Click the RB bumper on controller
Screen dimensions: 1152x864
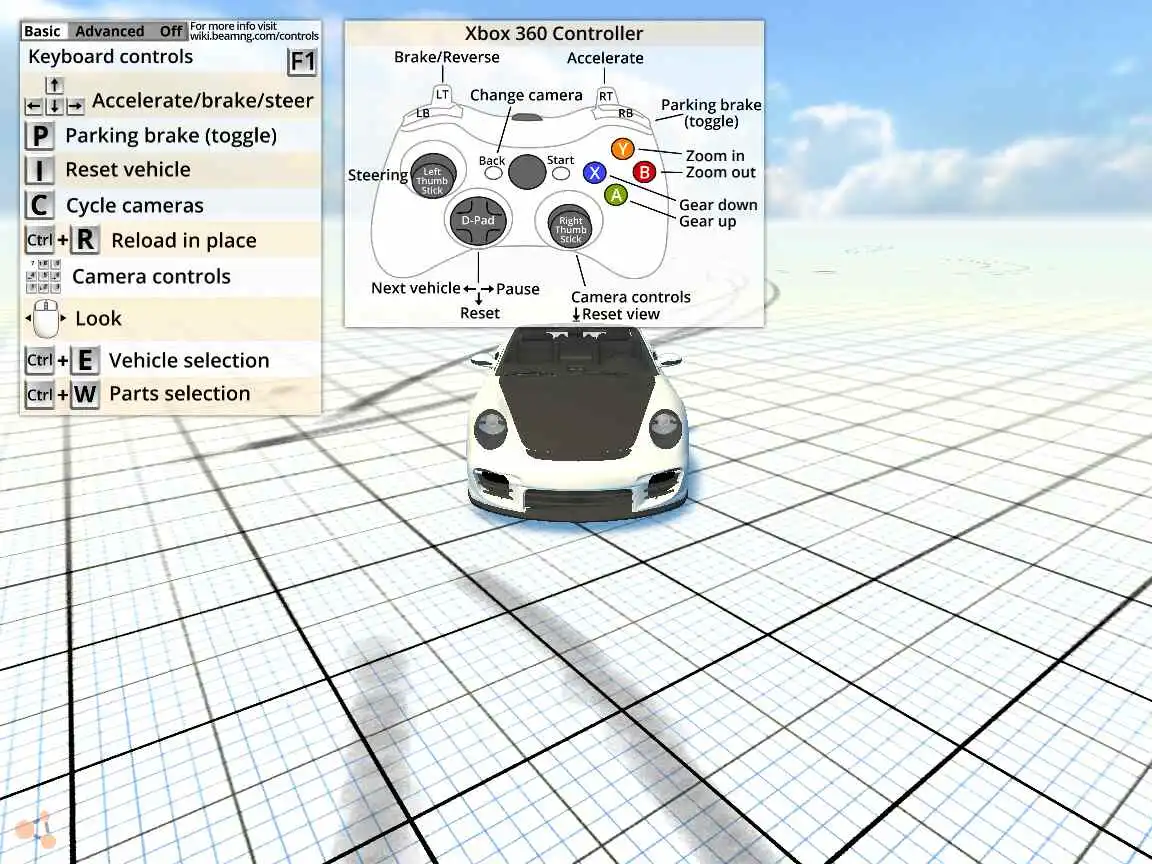[x=625, y=113]
